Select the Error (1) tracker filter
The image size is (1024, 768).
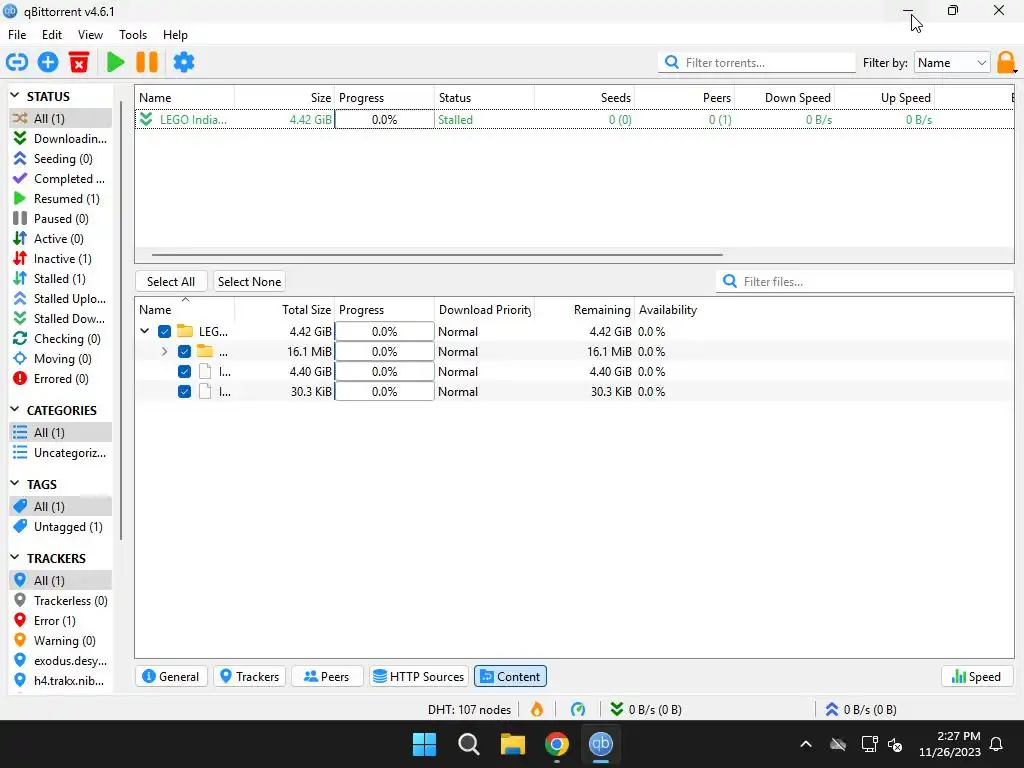coord(61,621)
